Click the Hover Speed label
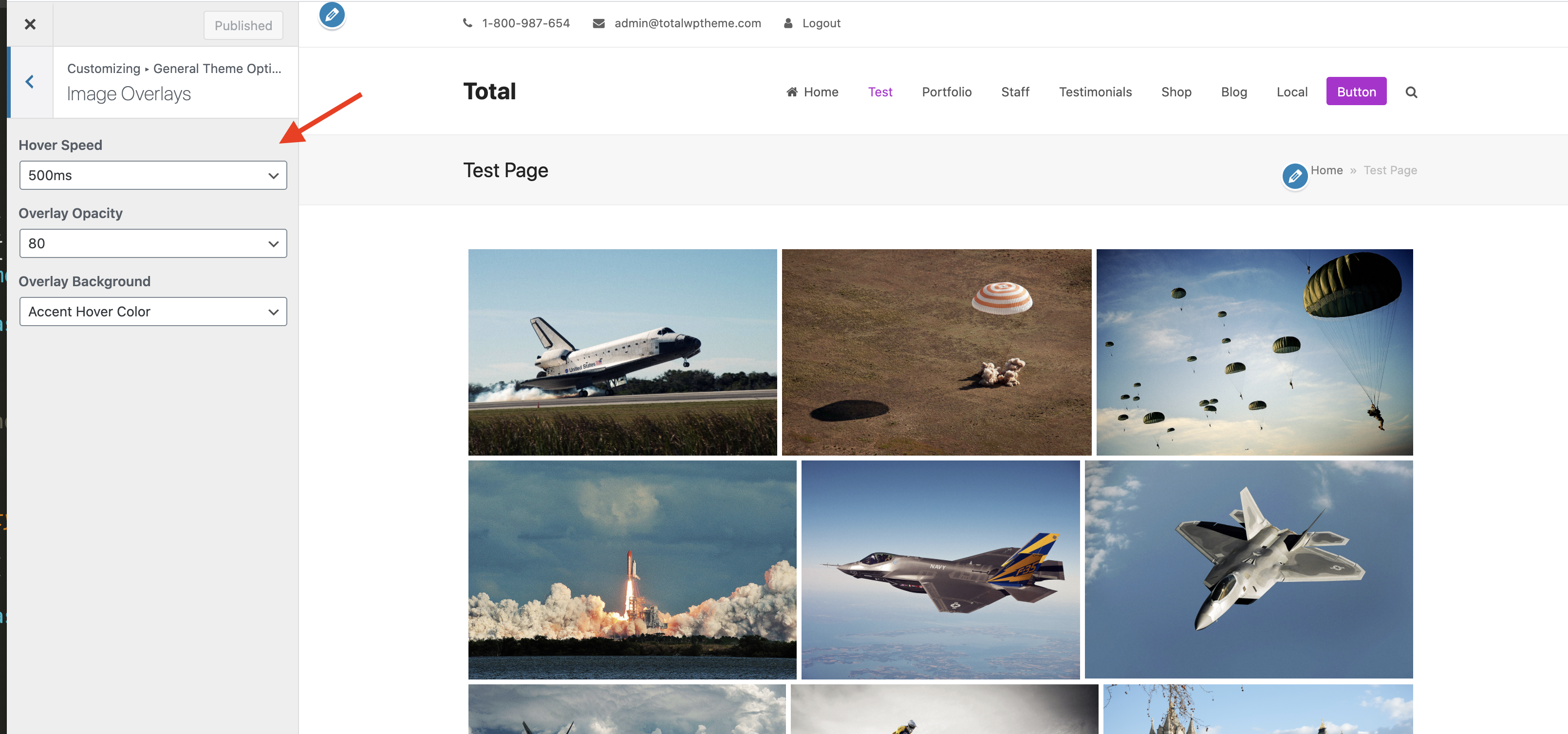 [x=60, y=146]
